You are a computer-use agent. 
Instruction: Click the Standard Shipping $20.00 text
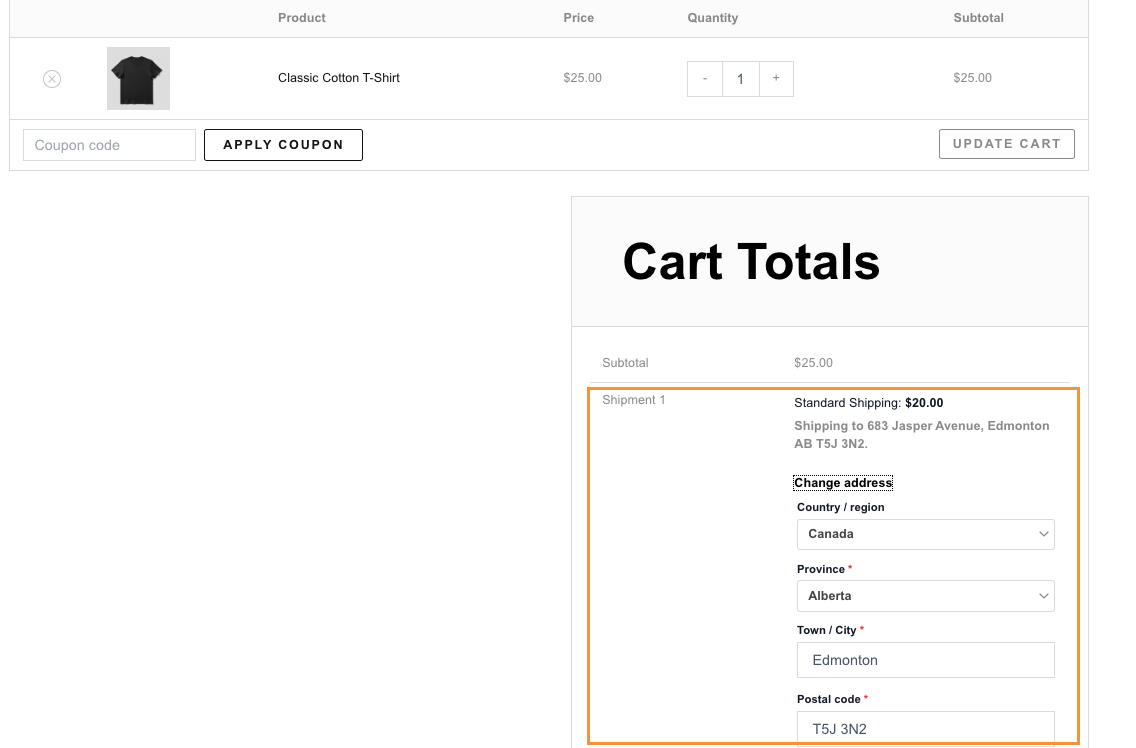click(868, 403)
